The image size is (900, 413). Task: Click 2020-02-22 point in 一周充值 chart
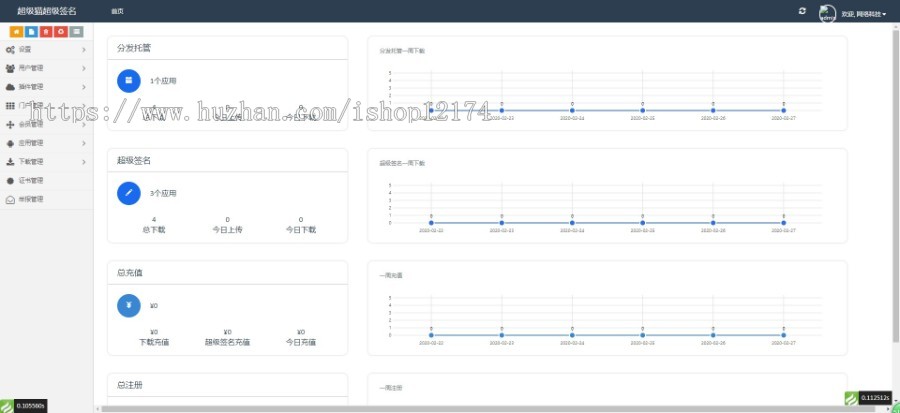[431, 335]
